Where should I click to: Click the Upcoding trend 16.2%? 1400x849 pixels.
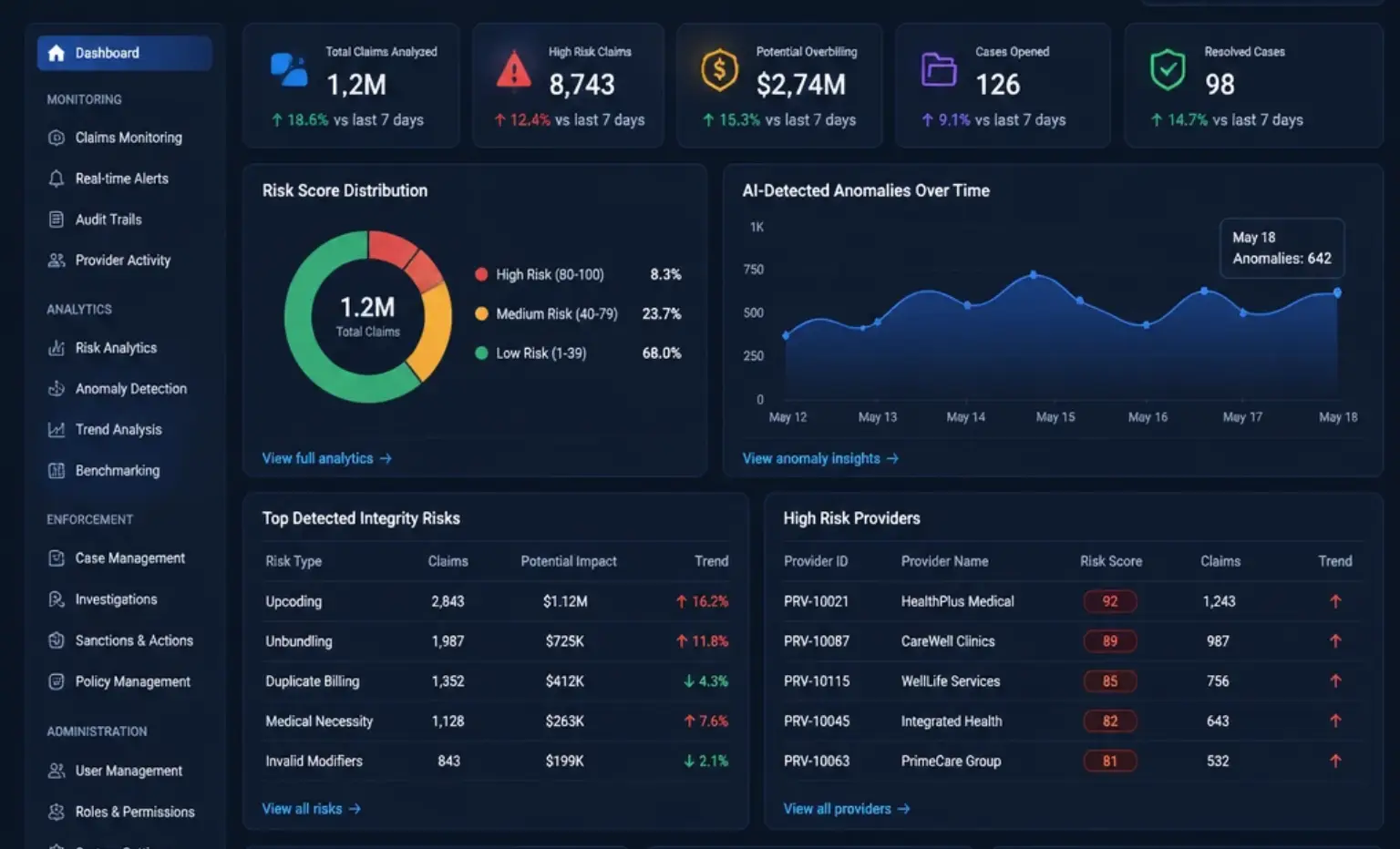point(702,601)
